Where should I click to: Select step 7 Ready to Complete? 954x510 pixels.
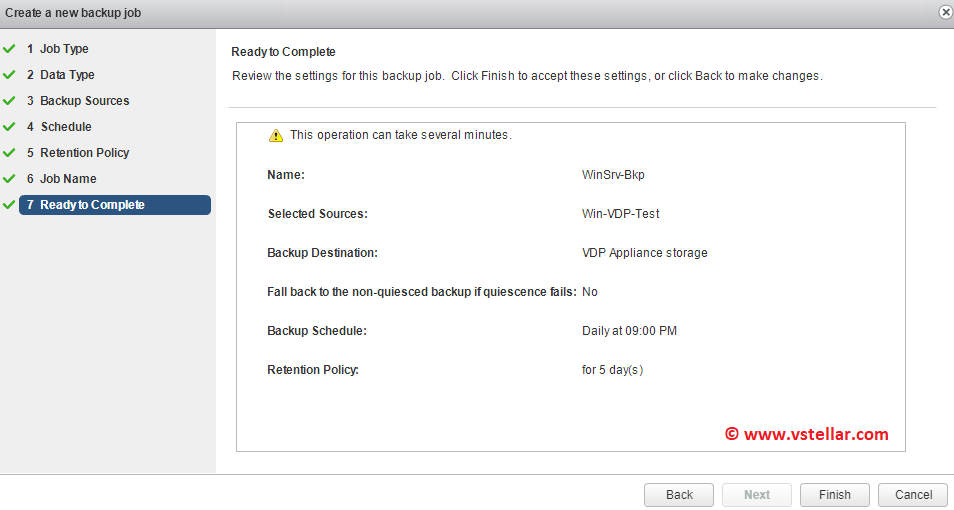(114, 205)
